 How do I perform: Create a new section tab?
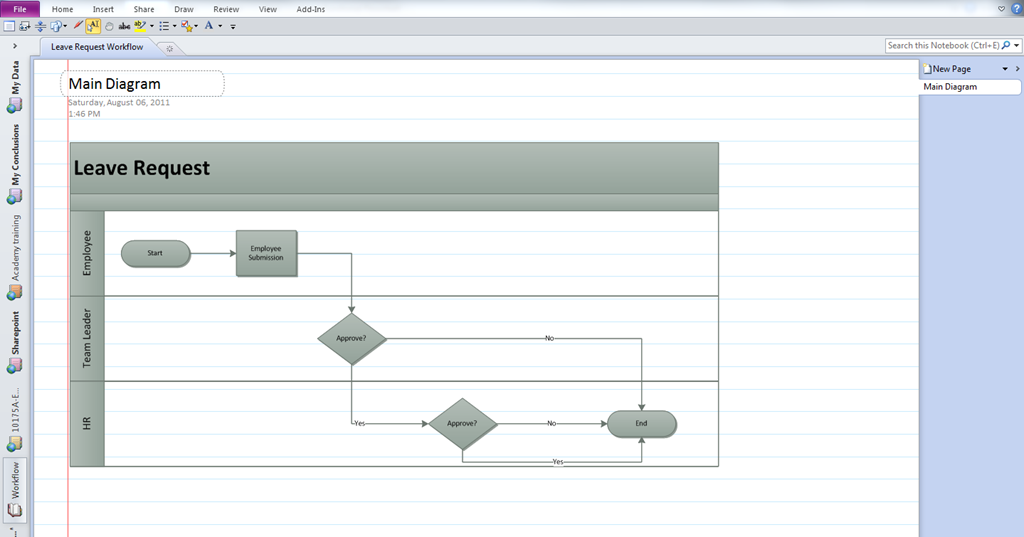tap(169, 47)
